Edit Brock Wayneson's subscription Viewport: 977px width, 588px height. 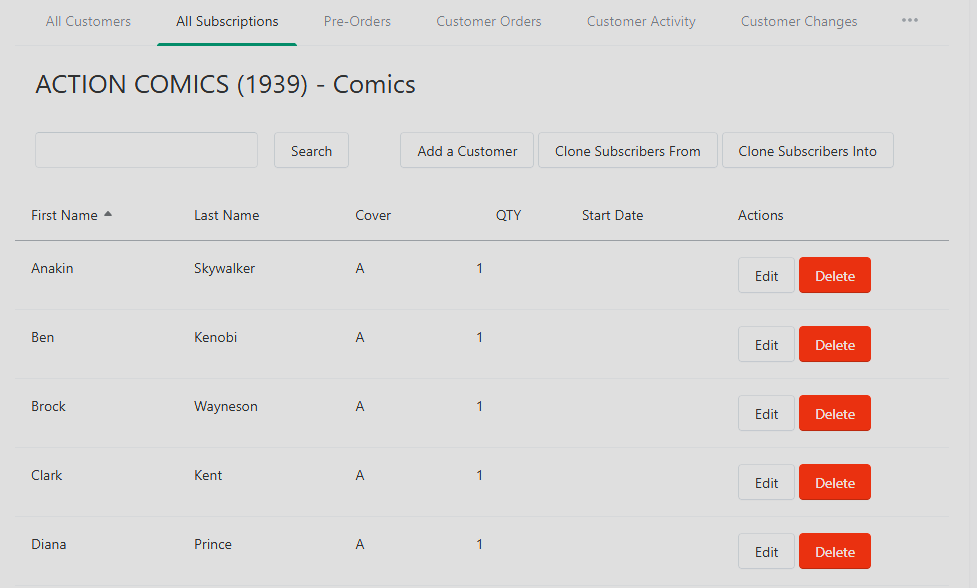coord(766,414)
